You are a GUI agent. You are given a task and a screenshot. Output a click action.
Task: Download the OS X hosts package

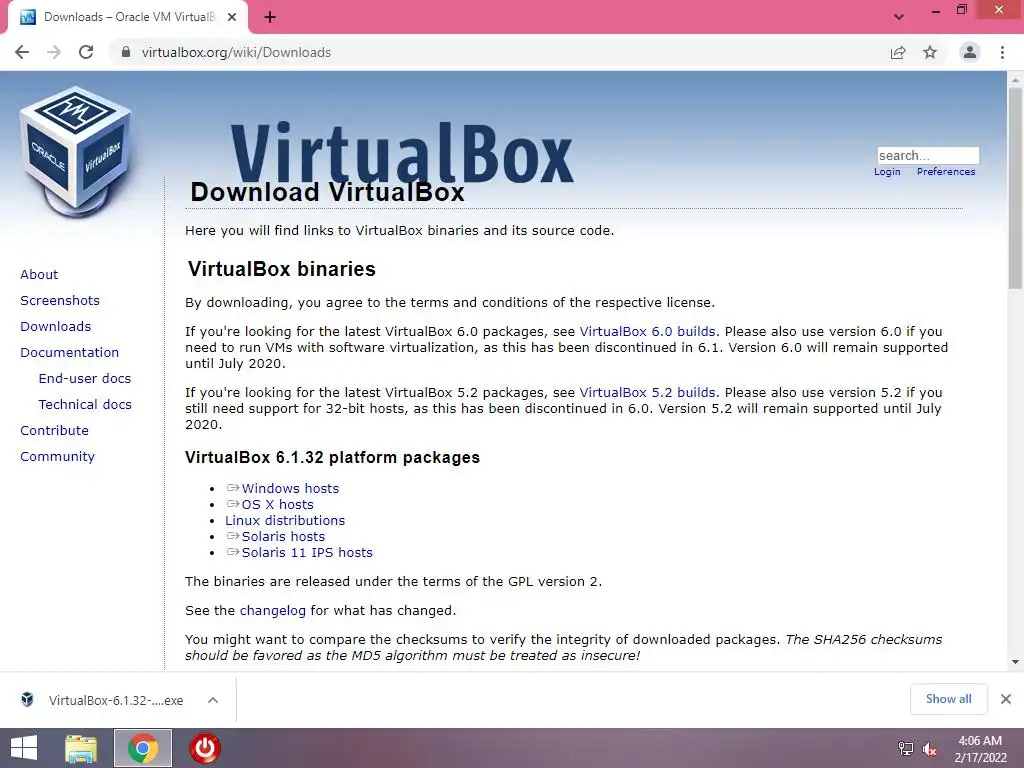point(278,505)
